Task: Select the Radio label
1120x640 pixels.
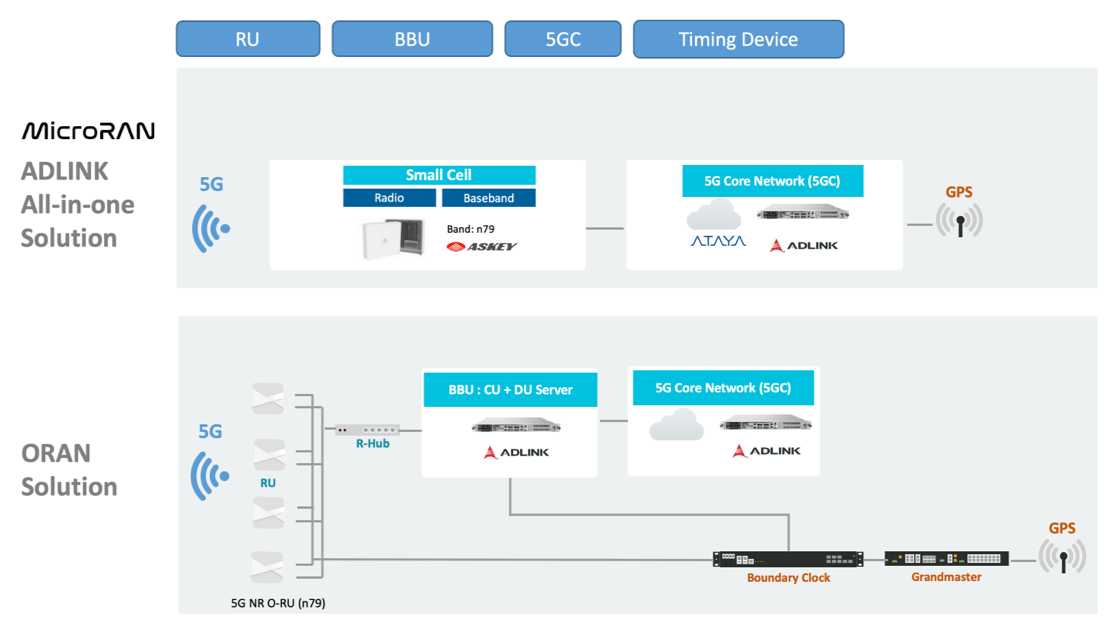Action: [389, 198]
